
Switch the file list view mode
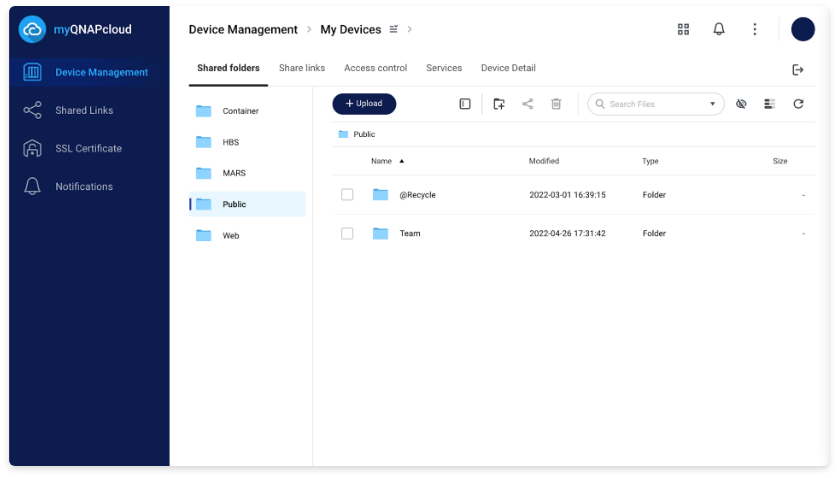pos(769,104)
